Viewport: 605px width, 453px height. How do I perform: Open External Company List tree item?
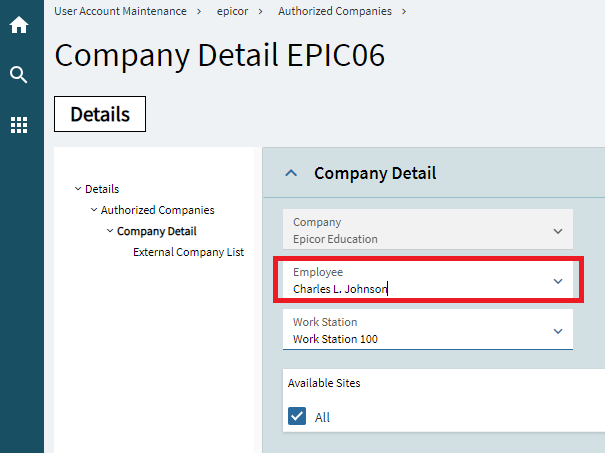pos(188,252)
